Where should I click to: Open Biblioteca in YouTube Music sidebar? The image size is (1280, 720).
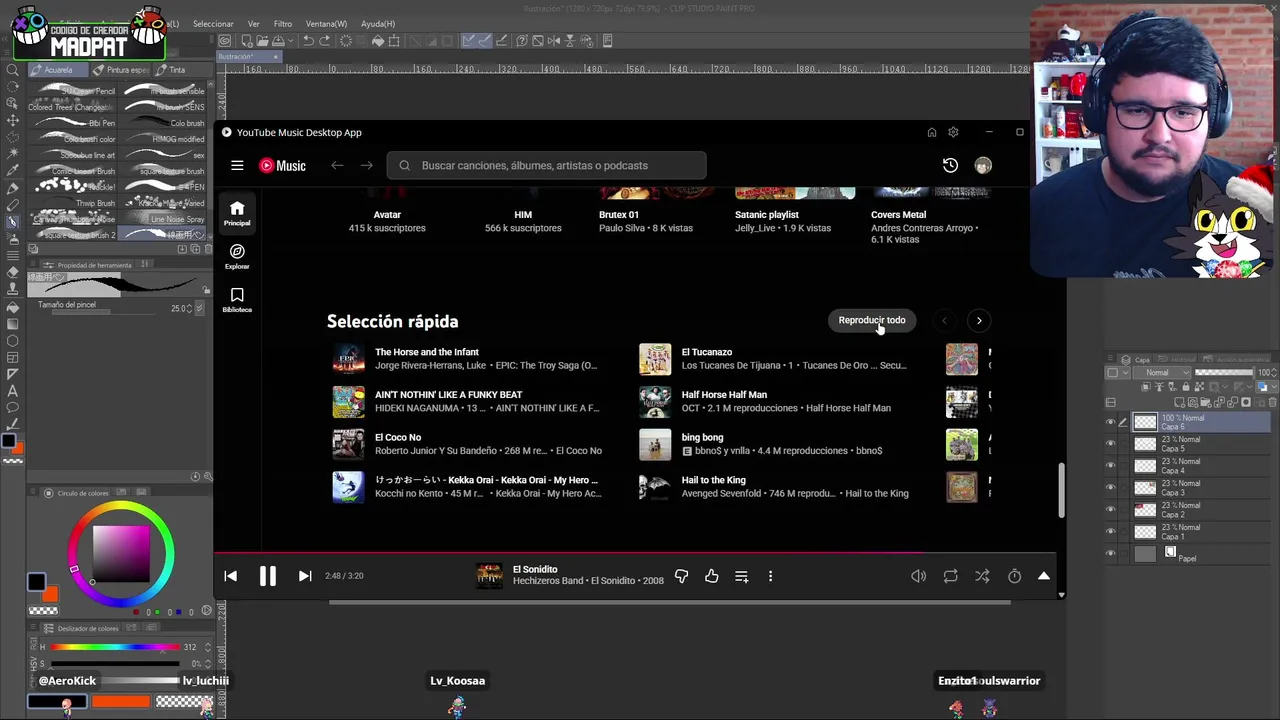pyautogui.click(x=237, y=300)
